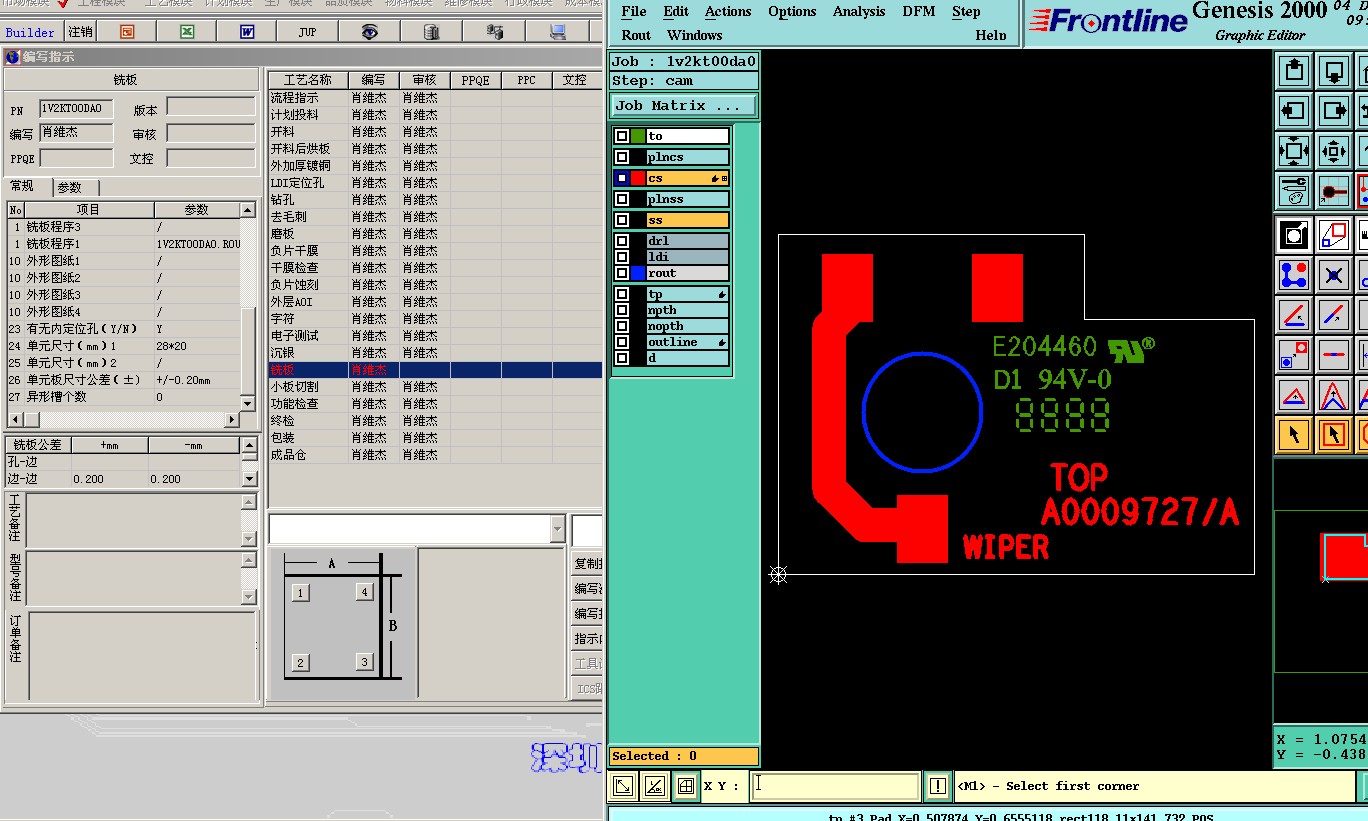Image resolution: width=1368 pixels, height=821 pixels.
Task: Click the diagonal red-blue line measure icon
Action: click(1334, 315)
